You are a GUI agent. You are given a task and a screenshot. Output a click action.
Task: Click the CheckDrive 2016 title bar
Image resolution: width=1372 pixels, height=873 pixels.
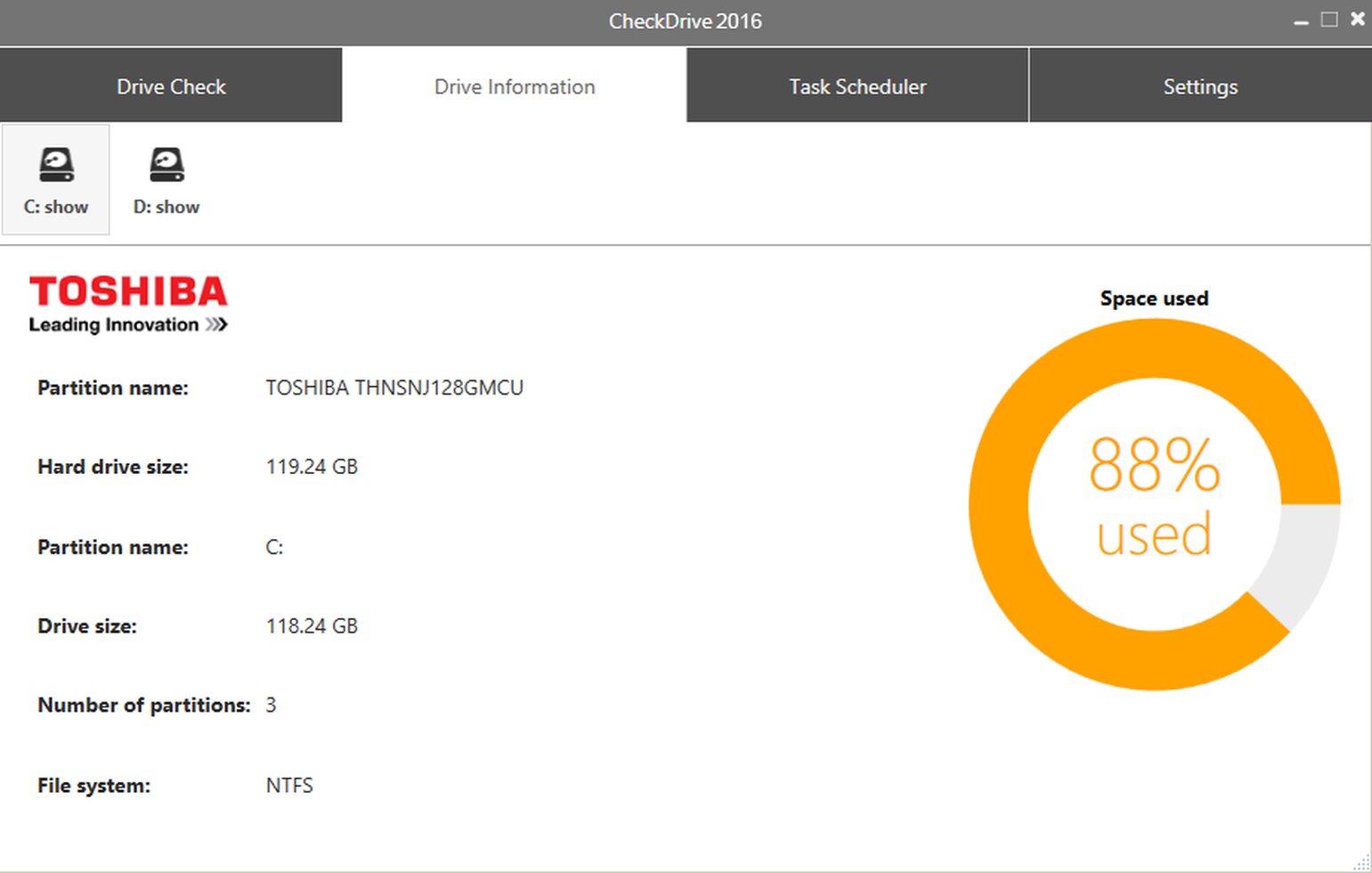coord(685,21)
